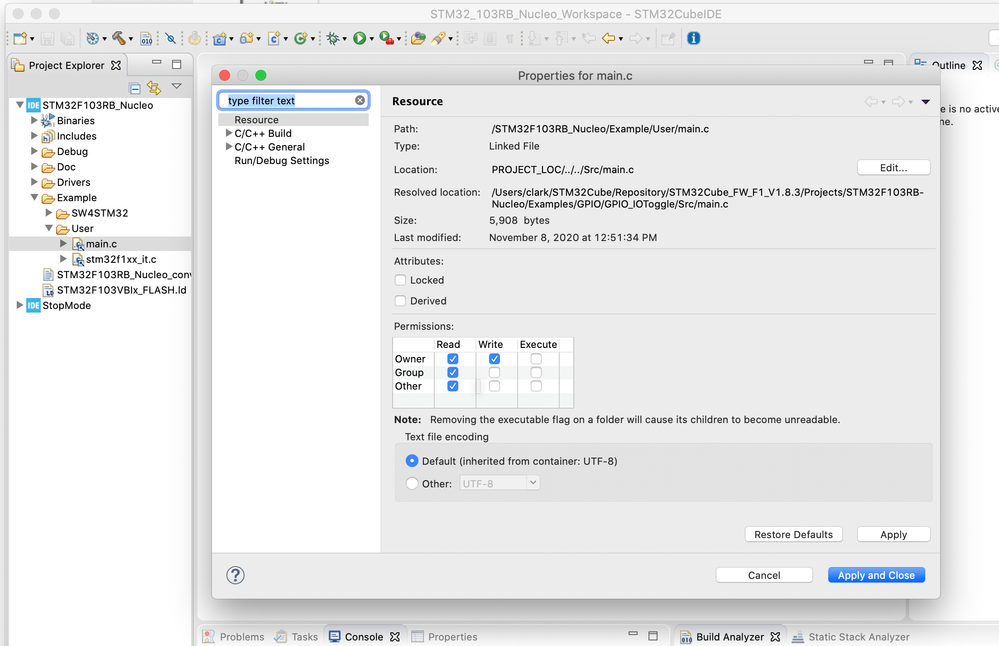Expand the StopMode project

20,305
